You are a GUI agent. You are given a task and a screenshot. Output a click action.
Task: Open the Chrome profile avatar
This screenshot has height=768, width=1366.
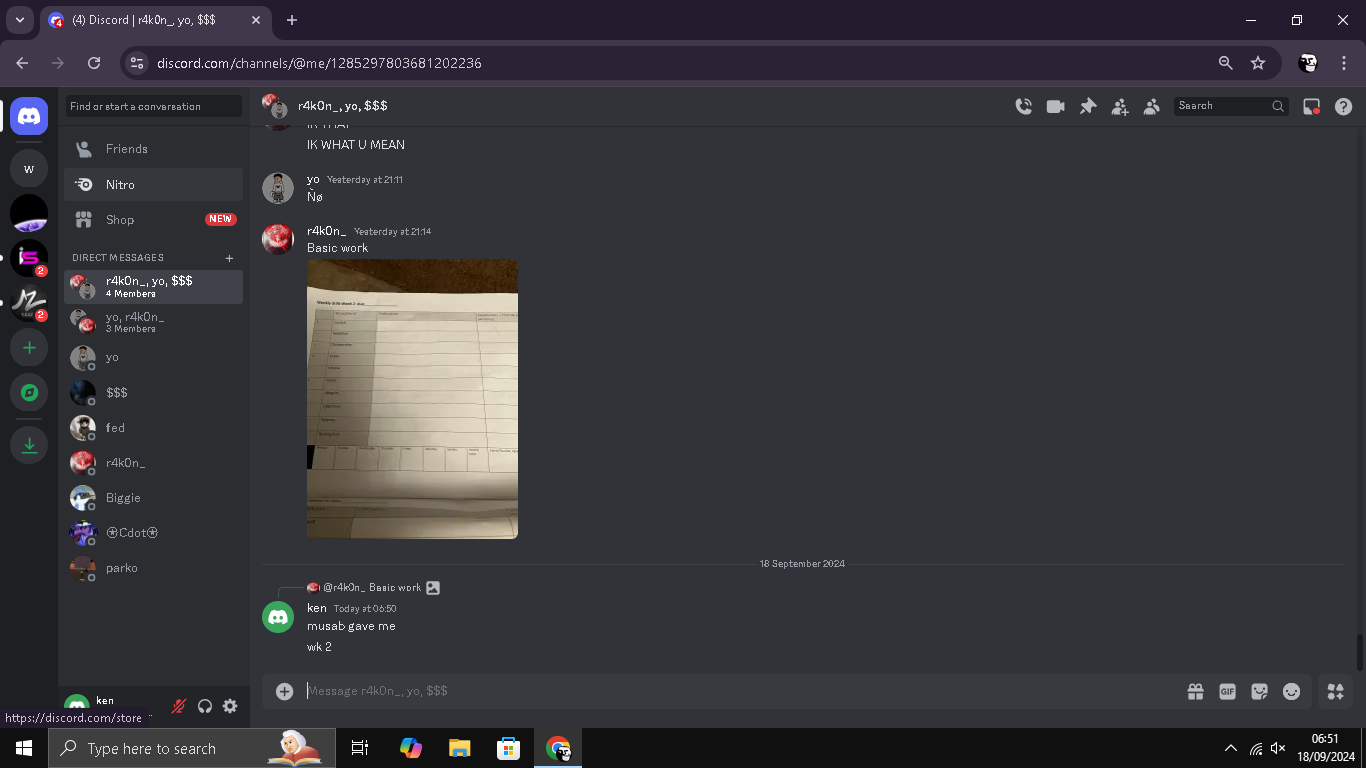pyautogui.click(x=1308, y=63)
